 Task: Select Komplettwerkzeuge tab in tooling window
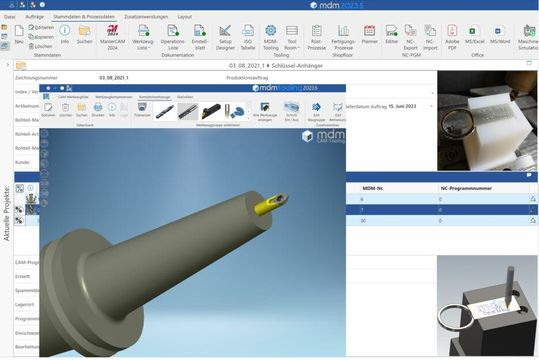[154, 97]
